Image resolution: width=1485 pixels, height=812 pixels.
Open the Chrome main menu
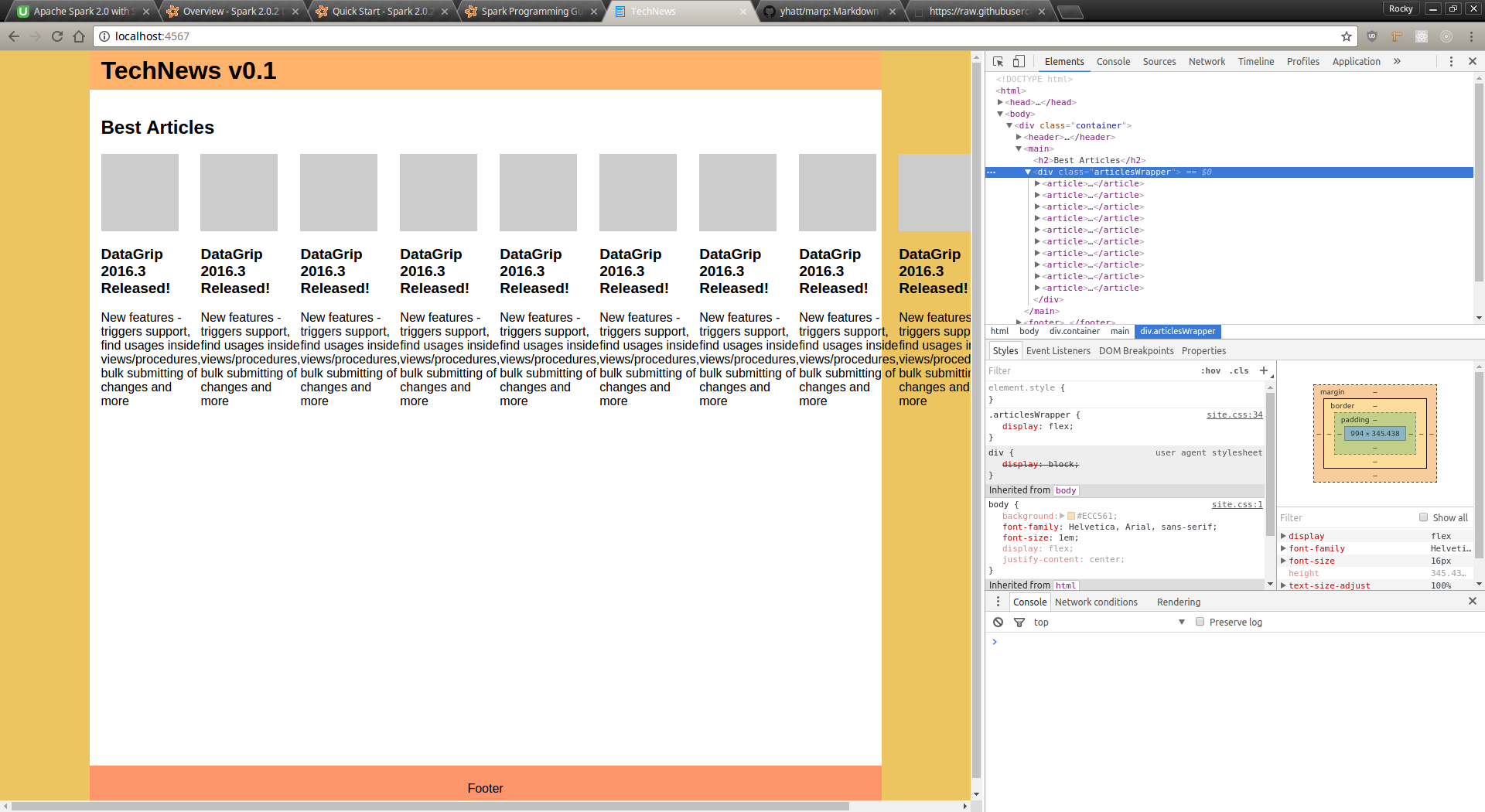click(1471, 36)
